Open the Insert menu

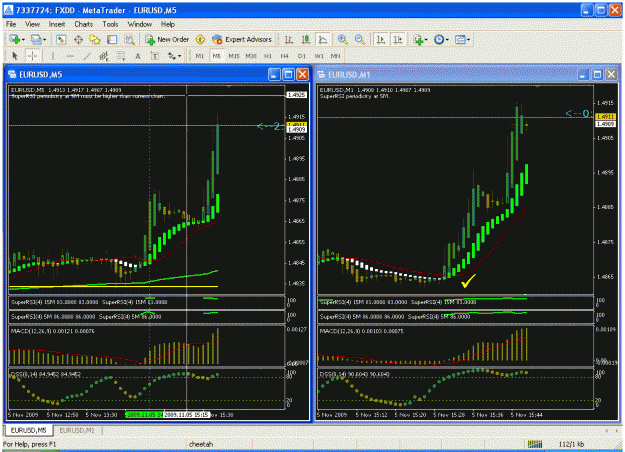pyautogui.click(x=57, y=24)
